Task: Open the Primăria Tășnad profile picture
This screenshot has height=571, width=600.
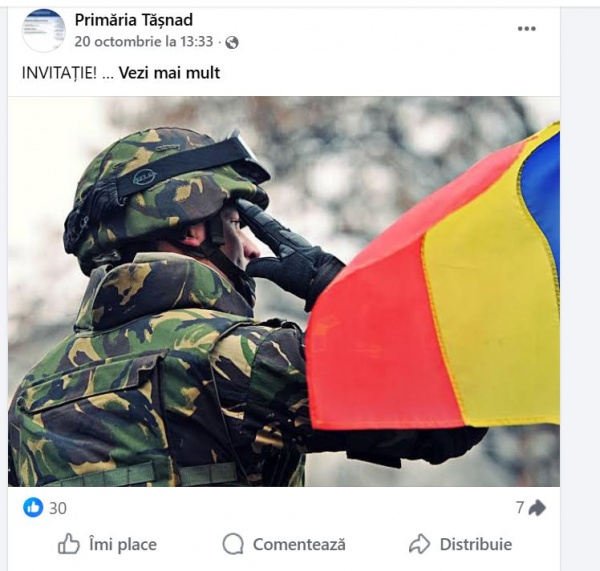Action: [43, 30]
